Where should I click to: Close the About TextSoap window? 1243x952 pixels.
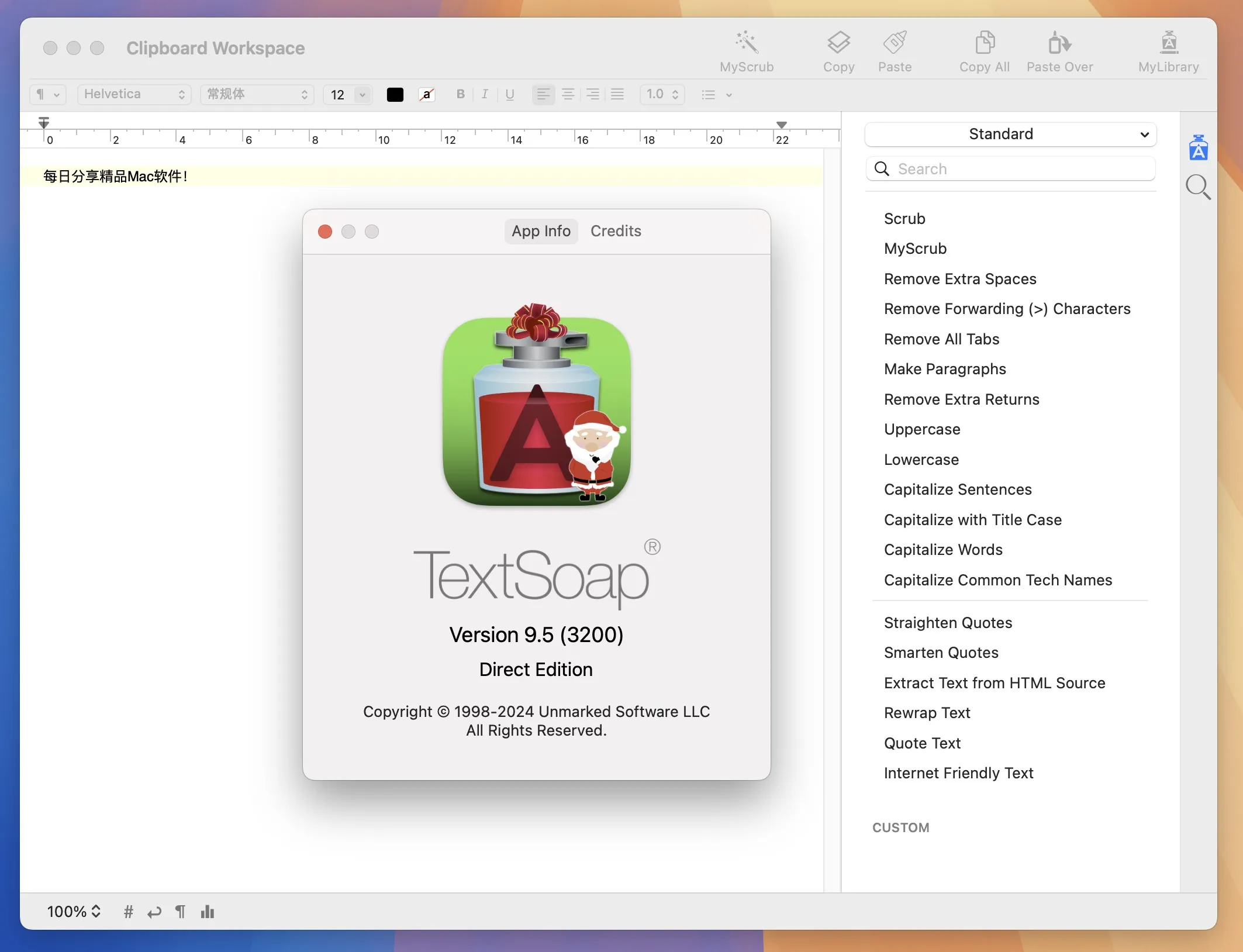point(325,232)
